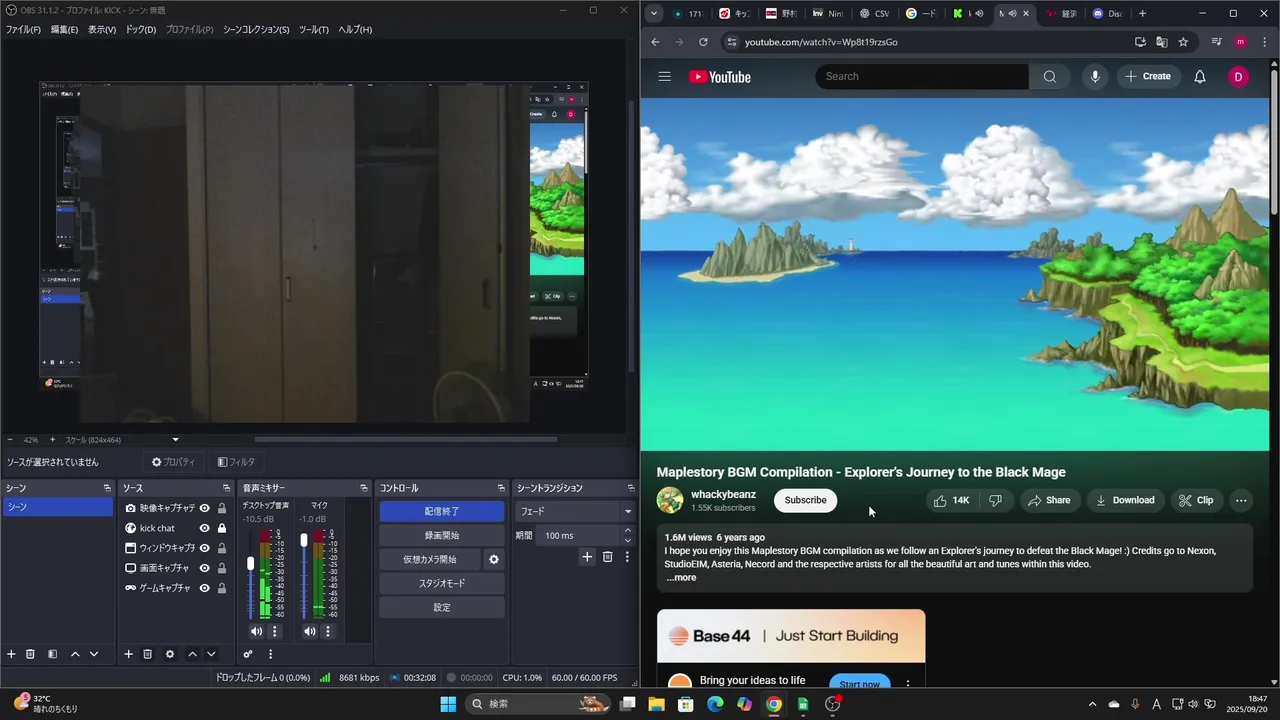
Task: Click YouTube Create button
Action: click(x=1147, y=77)
